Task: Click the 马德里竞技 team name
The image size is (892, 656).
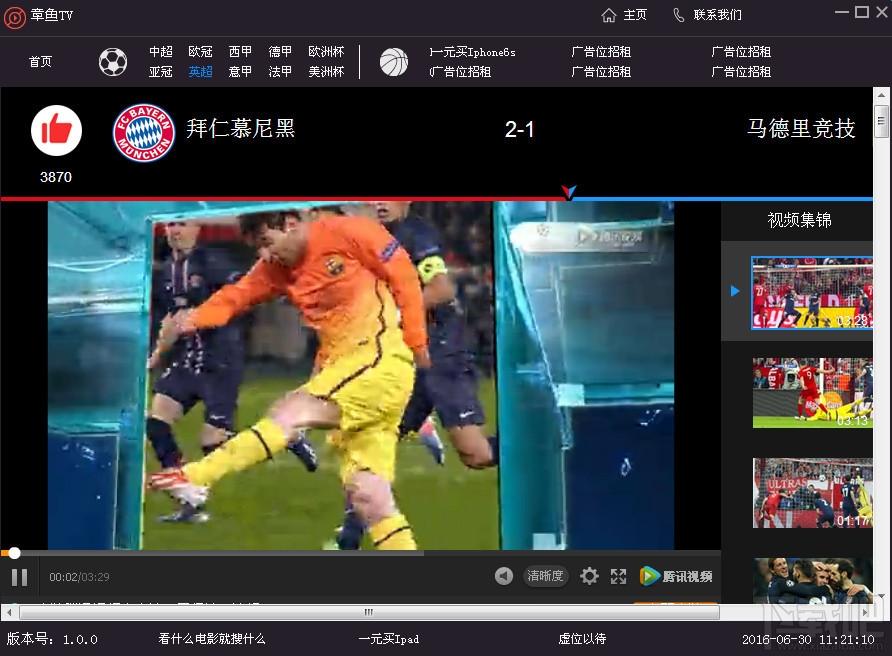Action: [801, 129]
